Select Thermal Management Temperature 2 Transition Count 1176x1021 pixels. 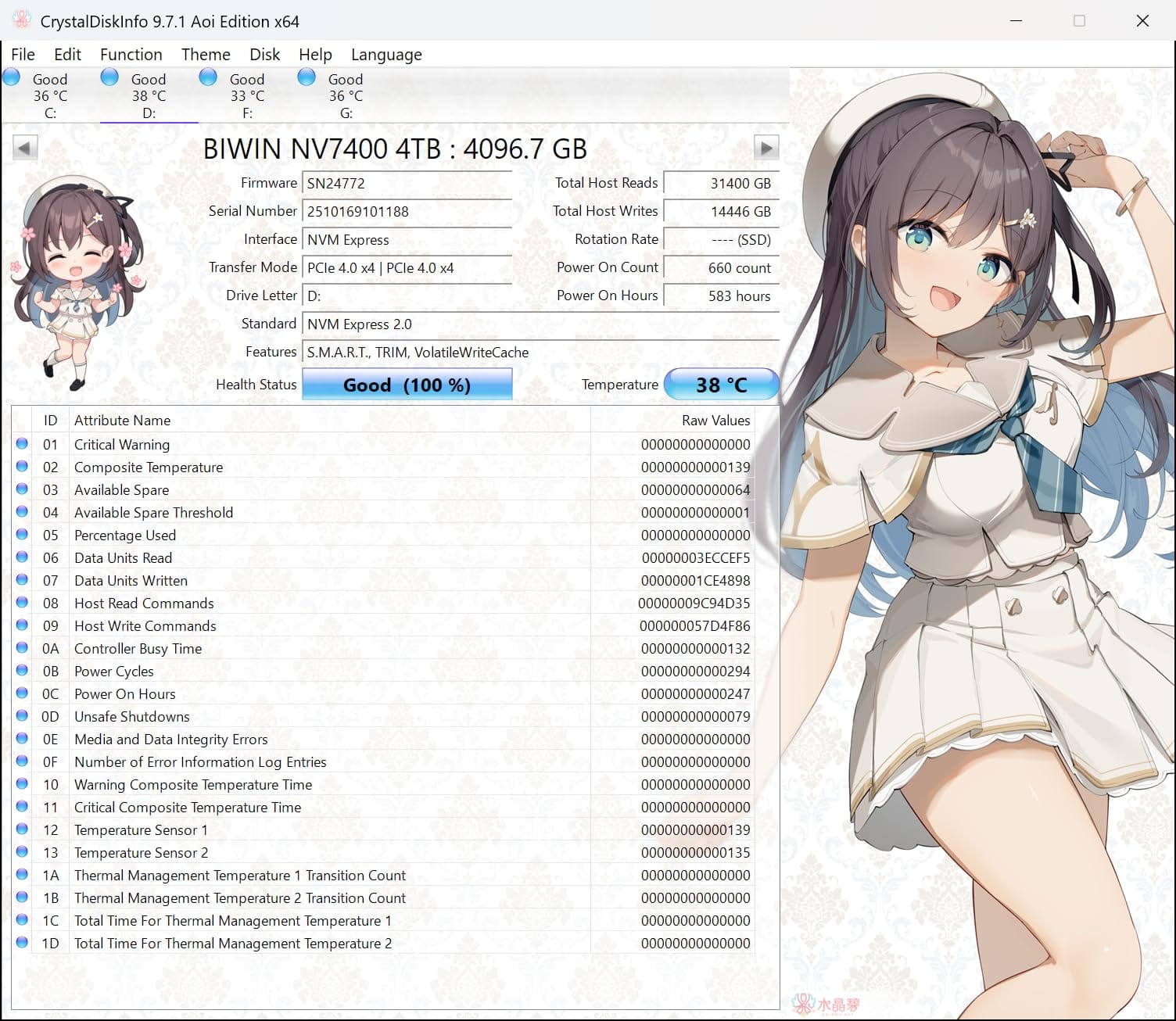(384, 897)
